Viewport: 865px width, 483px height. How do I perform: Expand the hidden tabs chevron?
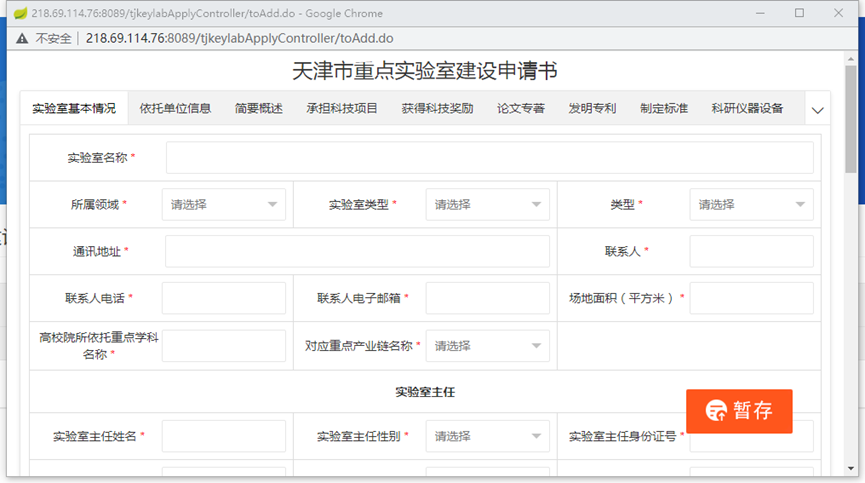(817, 110)
